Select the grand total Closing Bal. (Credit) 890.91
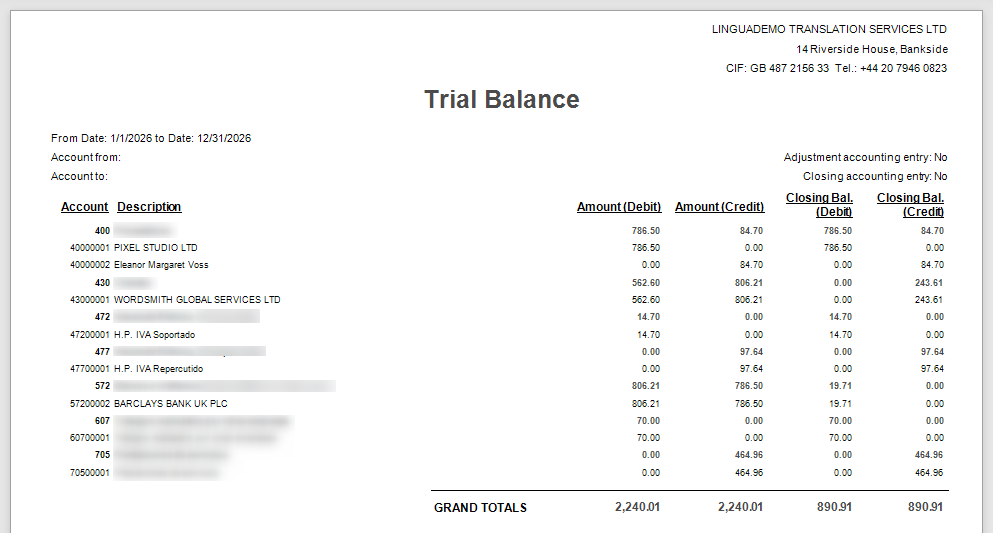This screenshot has height=533, width=993. (x=925, y=506)
